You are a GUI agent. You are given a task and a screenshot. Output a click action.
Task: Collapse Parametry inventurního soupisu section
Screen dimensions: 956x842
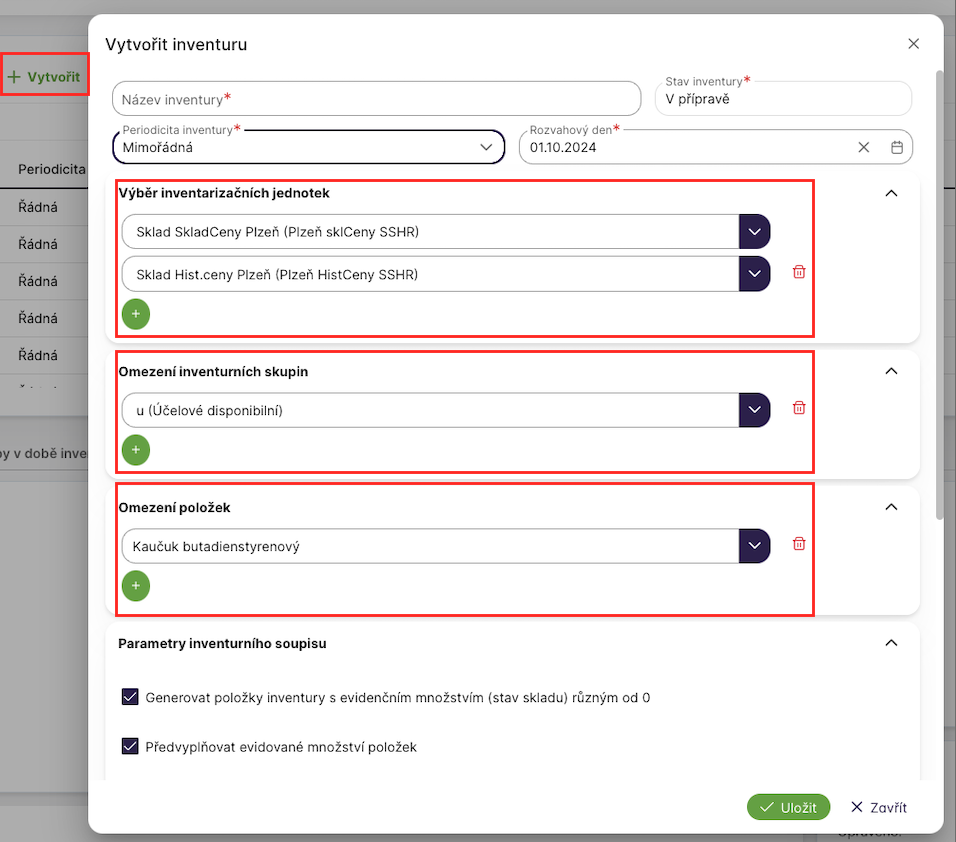pyautogui.click(x=892, y=643)
